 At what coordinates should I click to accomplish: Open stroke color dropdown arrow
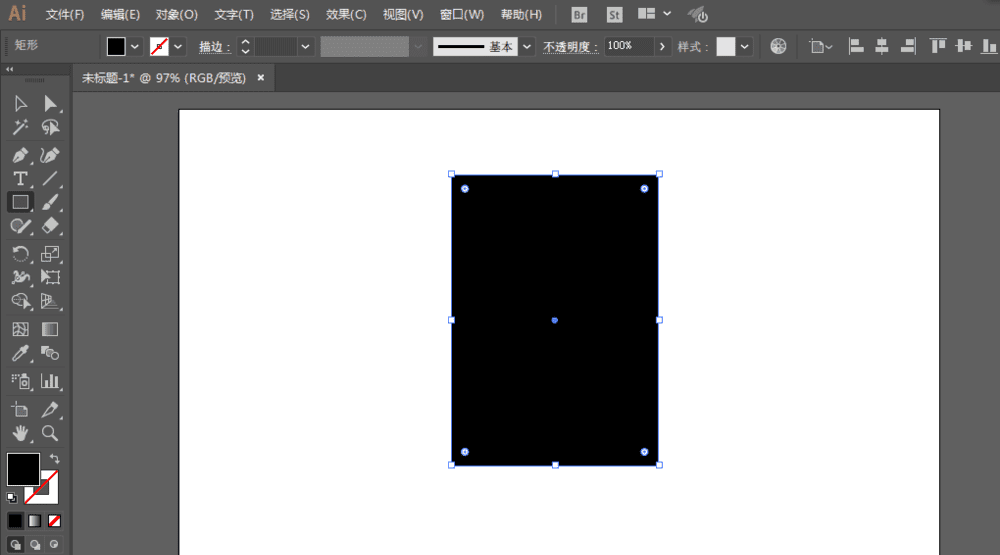178,47
